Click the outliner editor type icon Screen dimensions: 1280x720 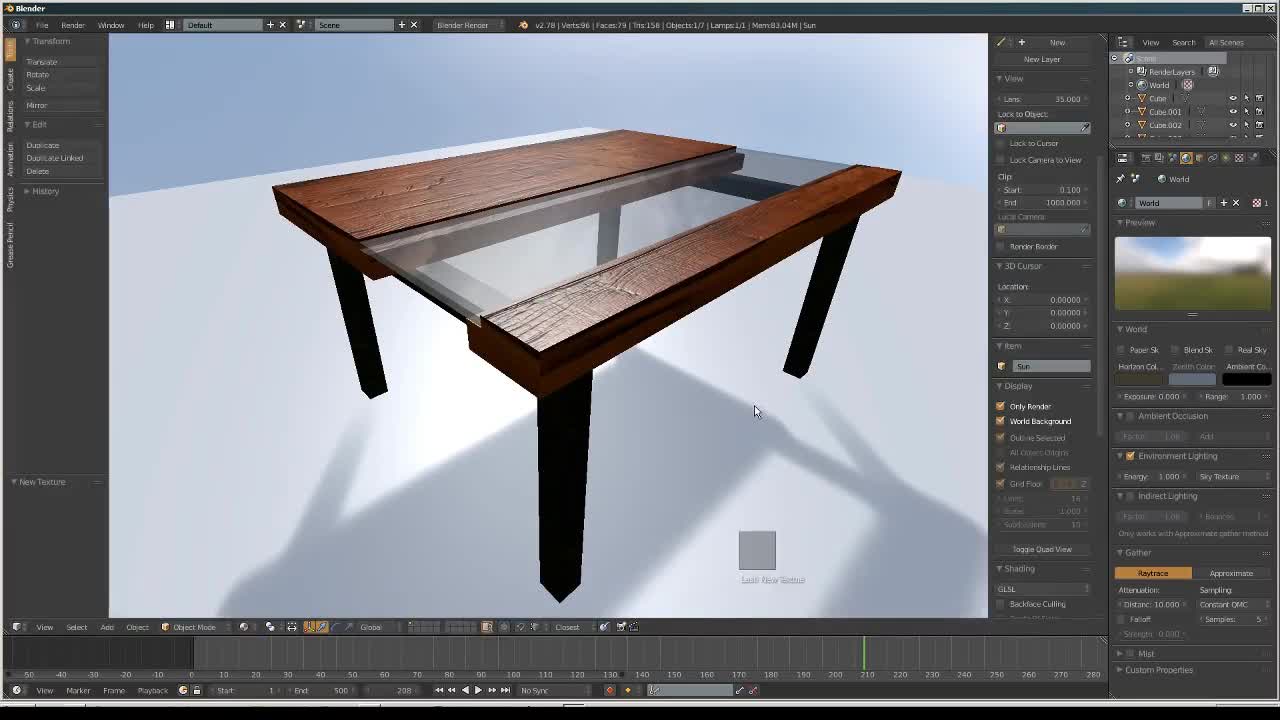[x=1123, y=42]
